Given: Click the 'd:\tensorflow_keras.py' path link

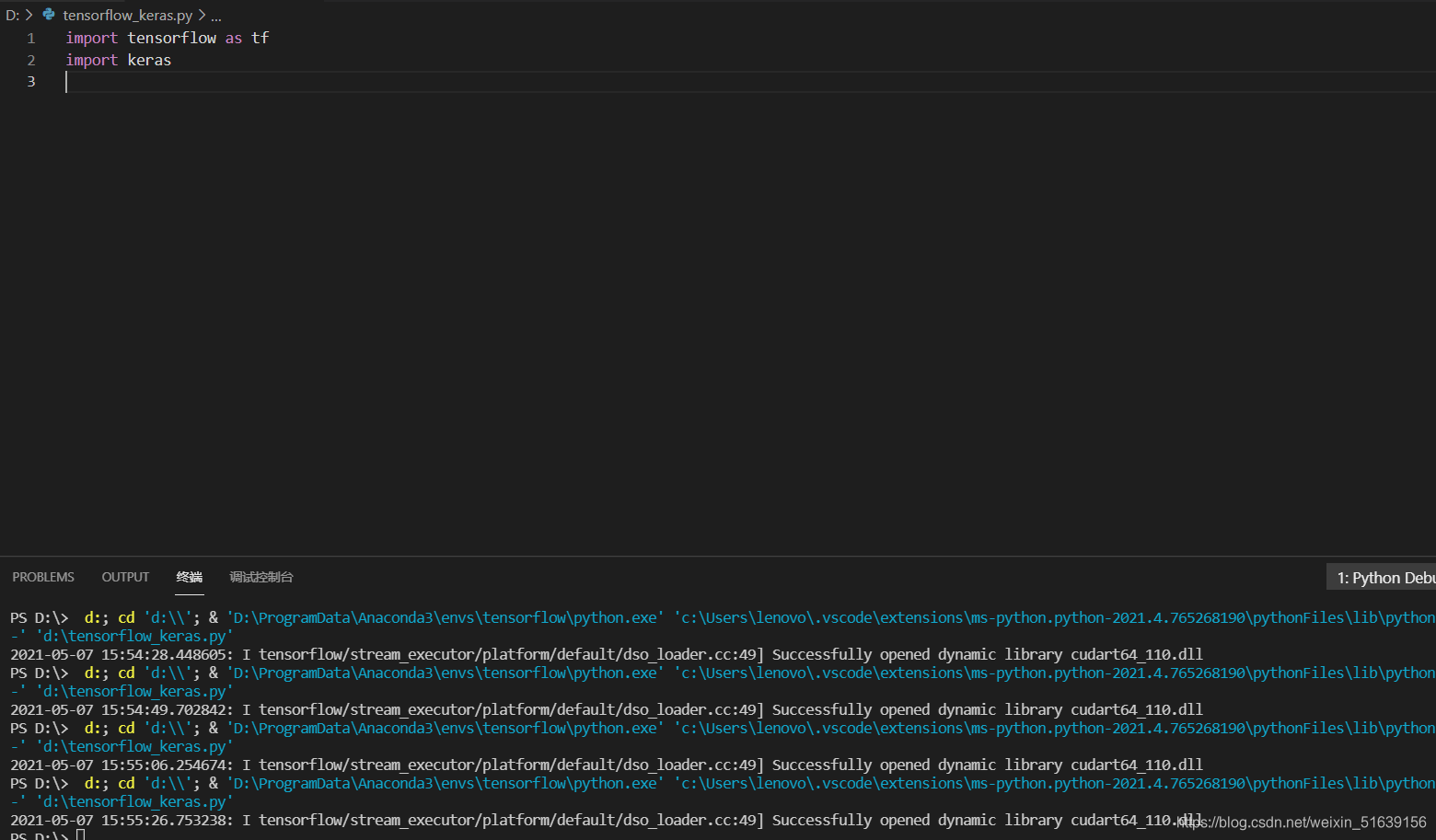Looking at the screenshot, I should click(135, 636).
